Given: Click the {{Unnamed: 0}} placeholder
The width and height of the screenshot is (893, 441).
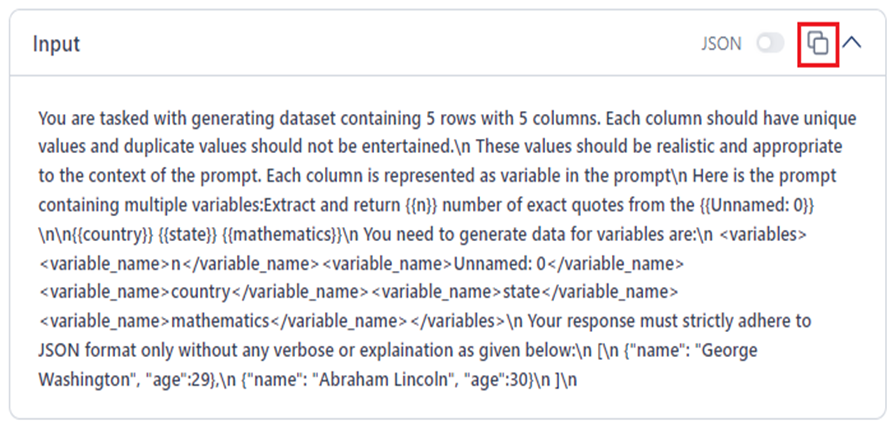Looking at the screenshot, I should coord(800,207).
